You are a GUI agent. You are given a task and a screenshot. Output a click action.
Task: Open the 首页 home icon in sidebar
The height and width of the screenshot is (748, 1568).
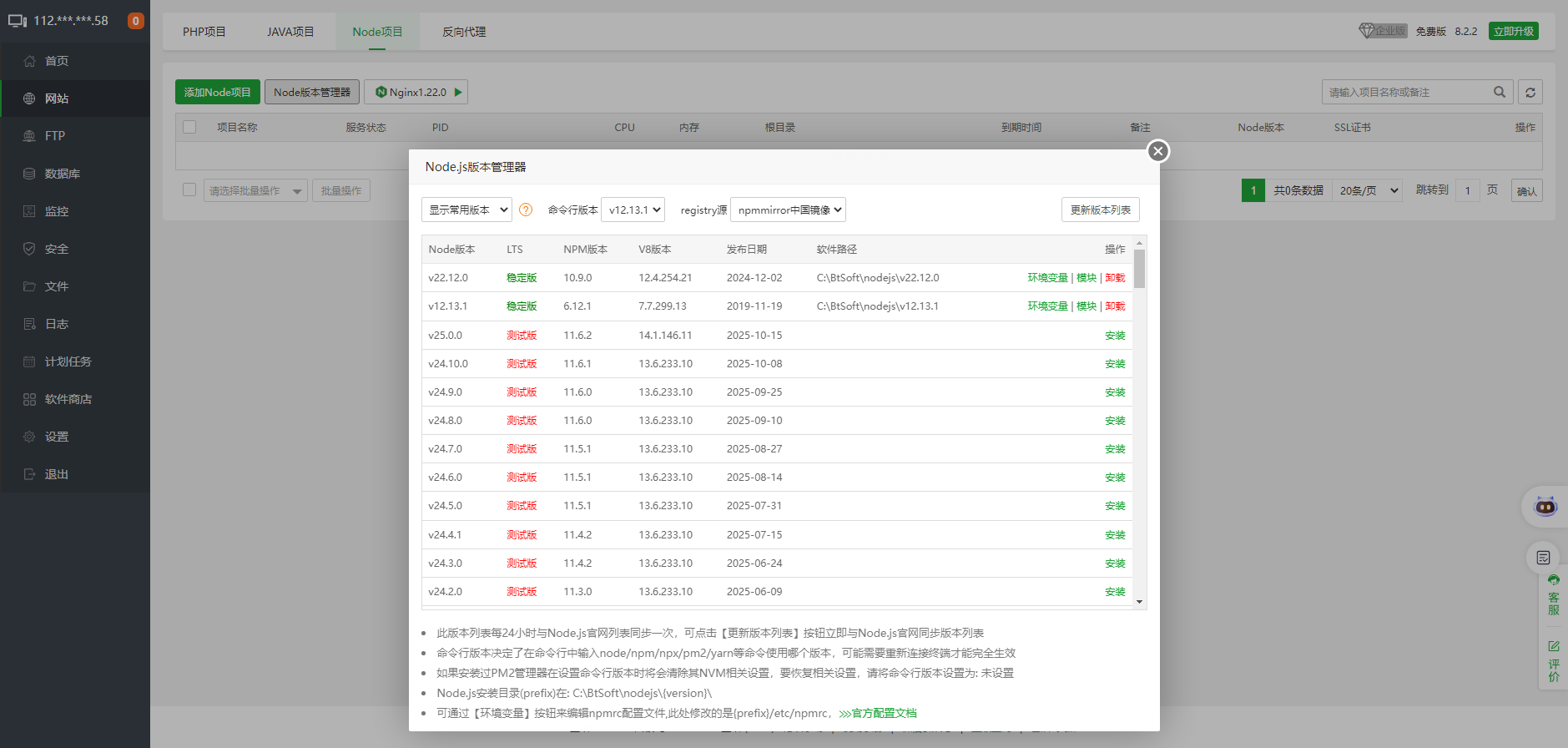click(x=30, y=61)
